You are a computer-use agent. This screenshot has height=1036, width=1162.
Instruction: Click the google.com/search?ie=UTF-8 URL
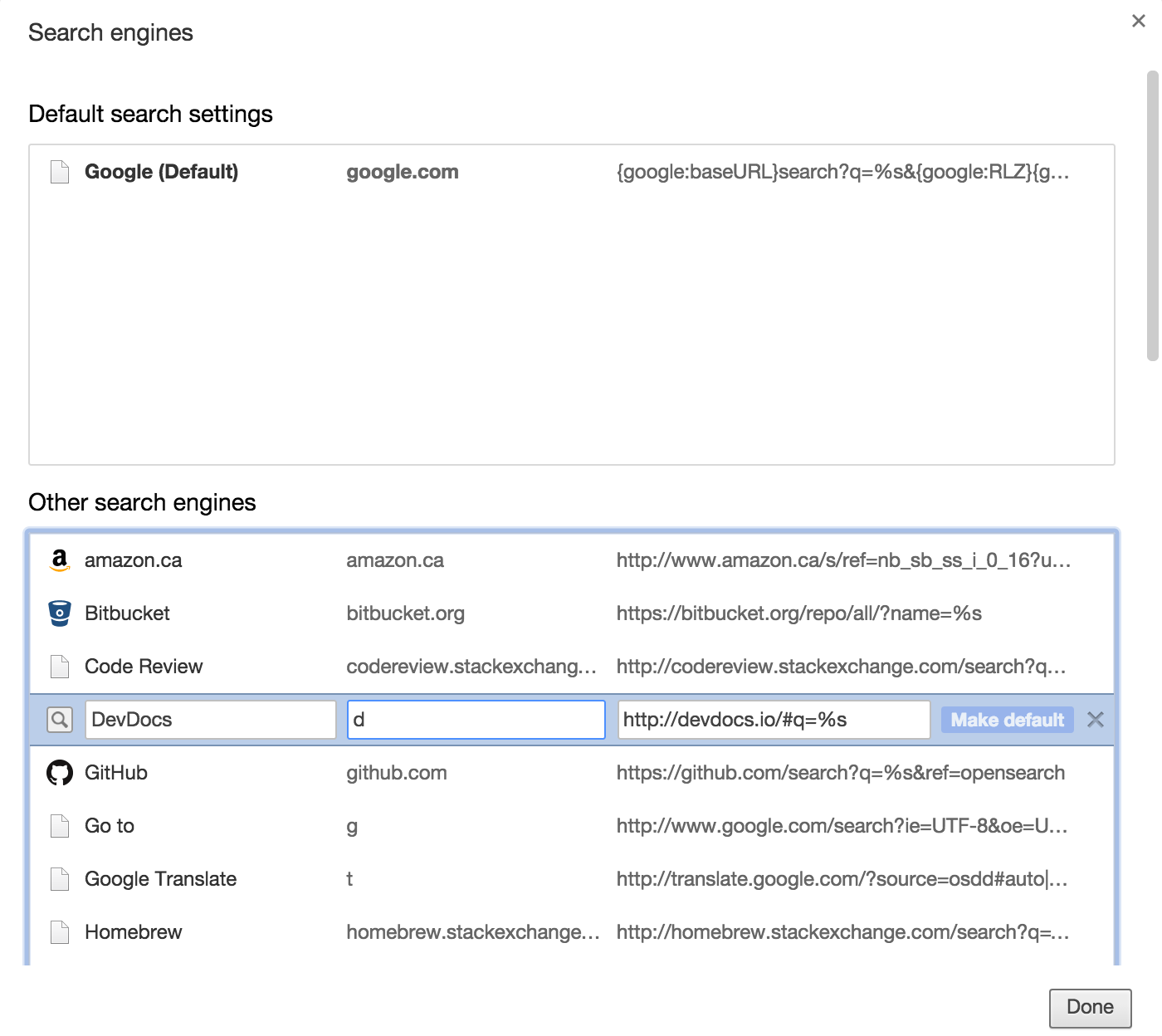pyautogui.click(x=842, y=826)
